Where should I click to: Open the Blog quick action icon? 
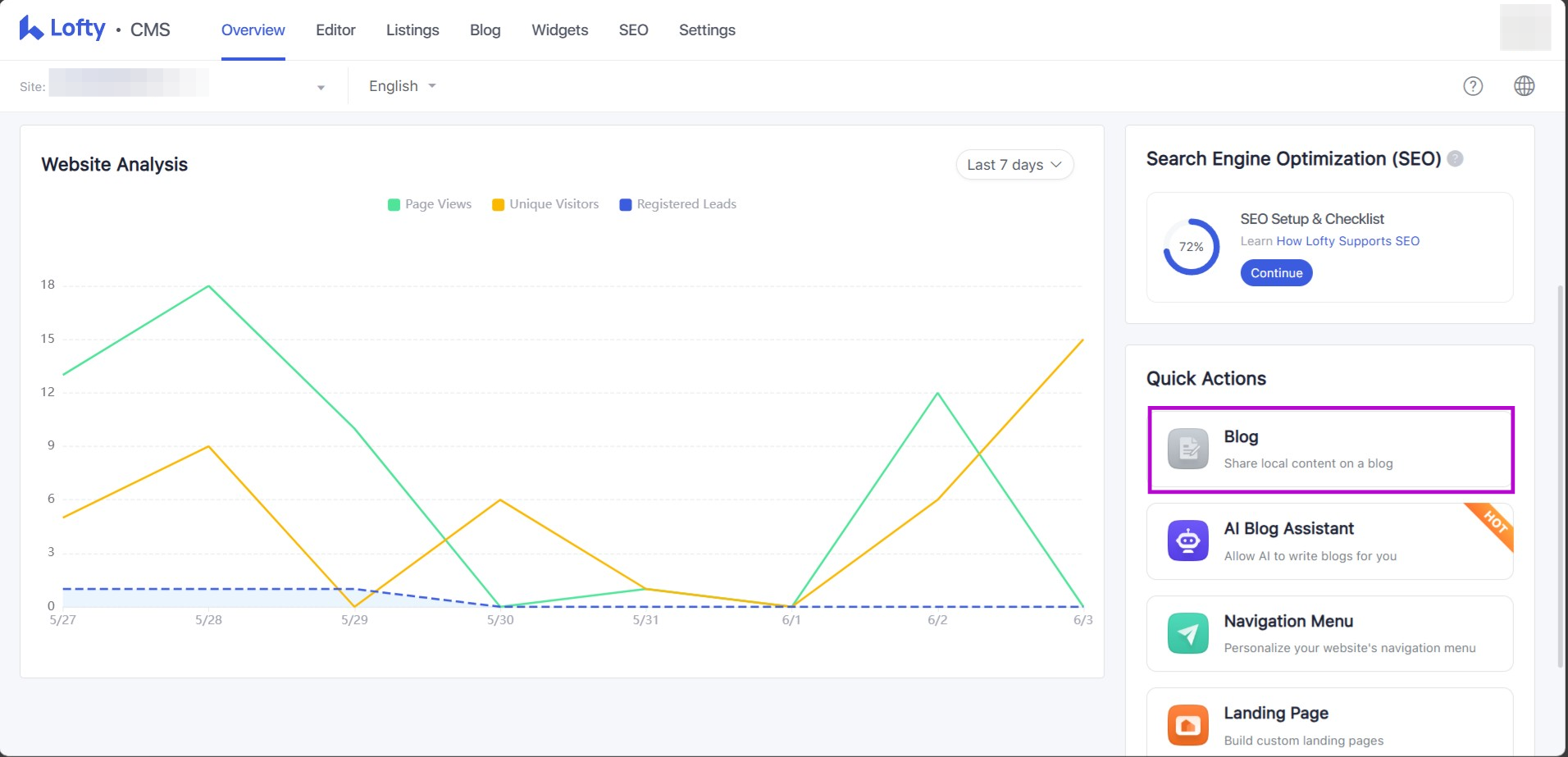[x=1187, y=449]
